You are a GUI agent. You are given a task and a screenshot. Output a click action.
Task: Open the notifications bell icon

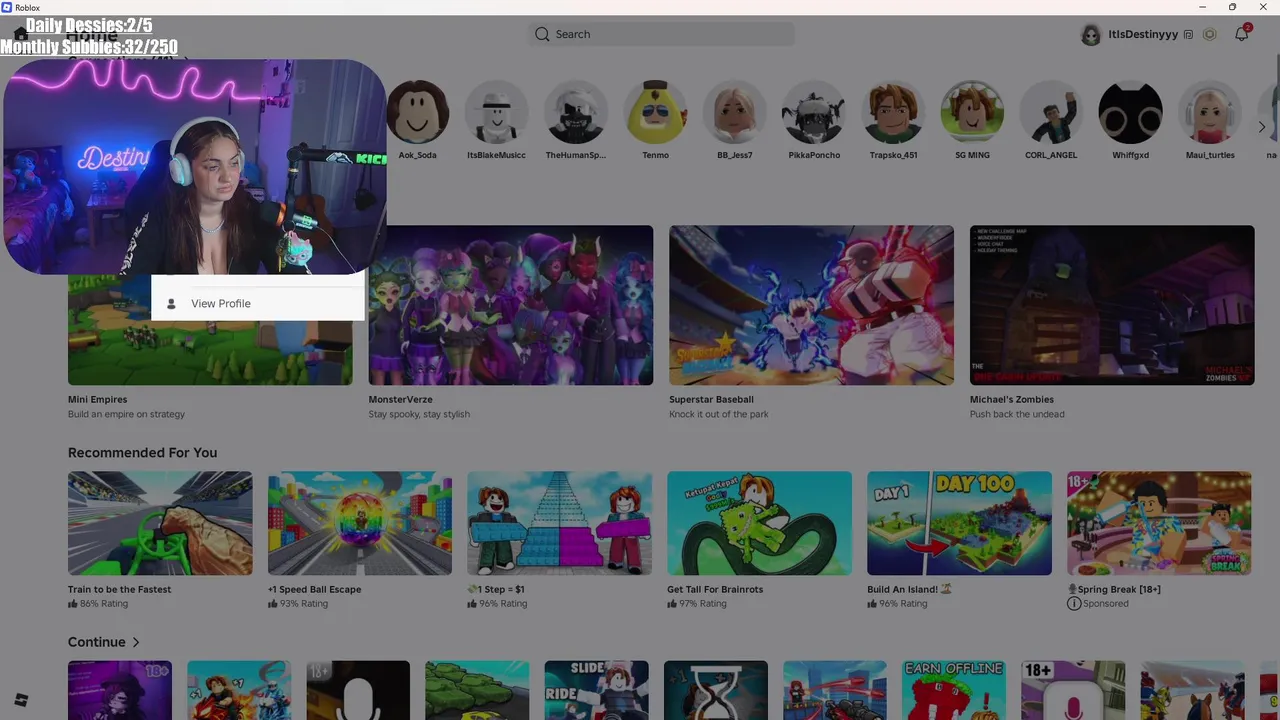pos(1241,34)
